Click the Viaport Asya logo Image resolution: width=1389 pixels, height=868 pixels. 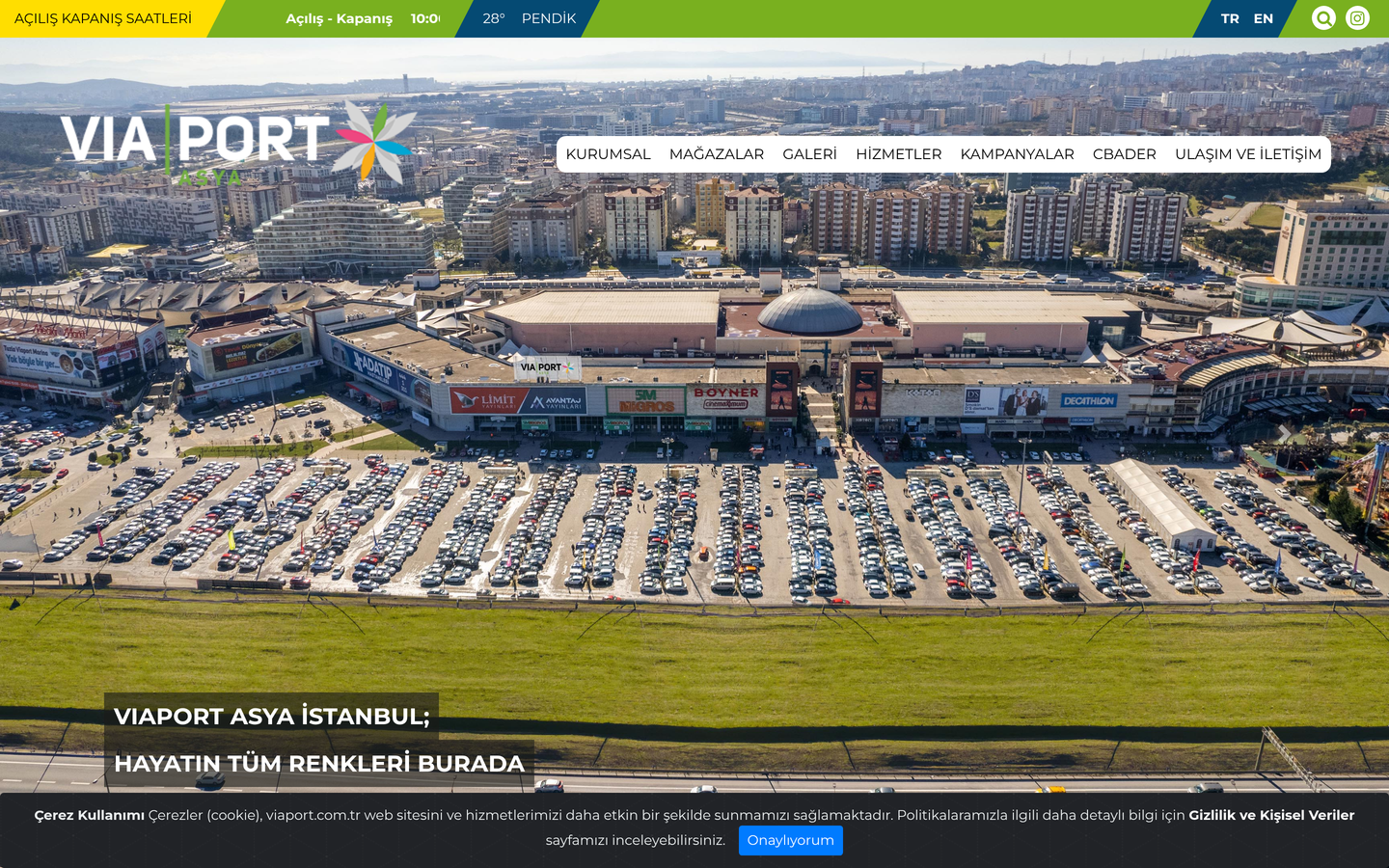pyautogui.click(x=238, y=143)
